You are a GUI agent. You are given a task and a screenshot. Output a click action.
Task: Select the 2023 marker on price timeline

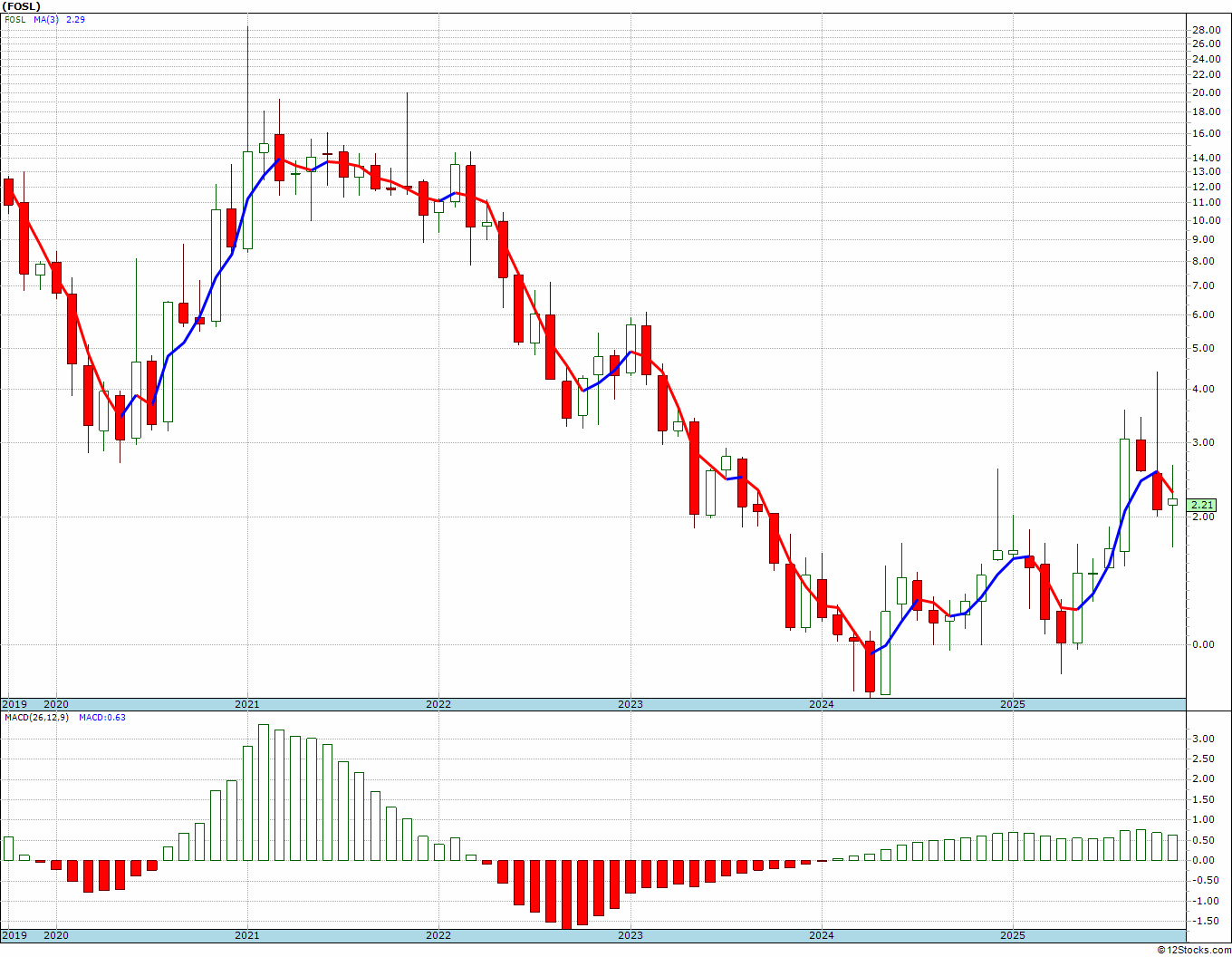630,704
